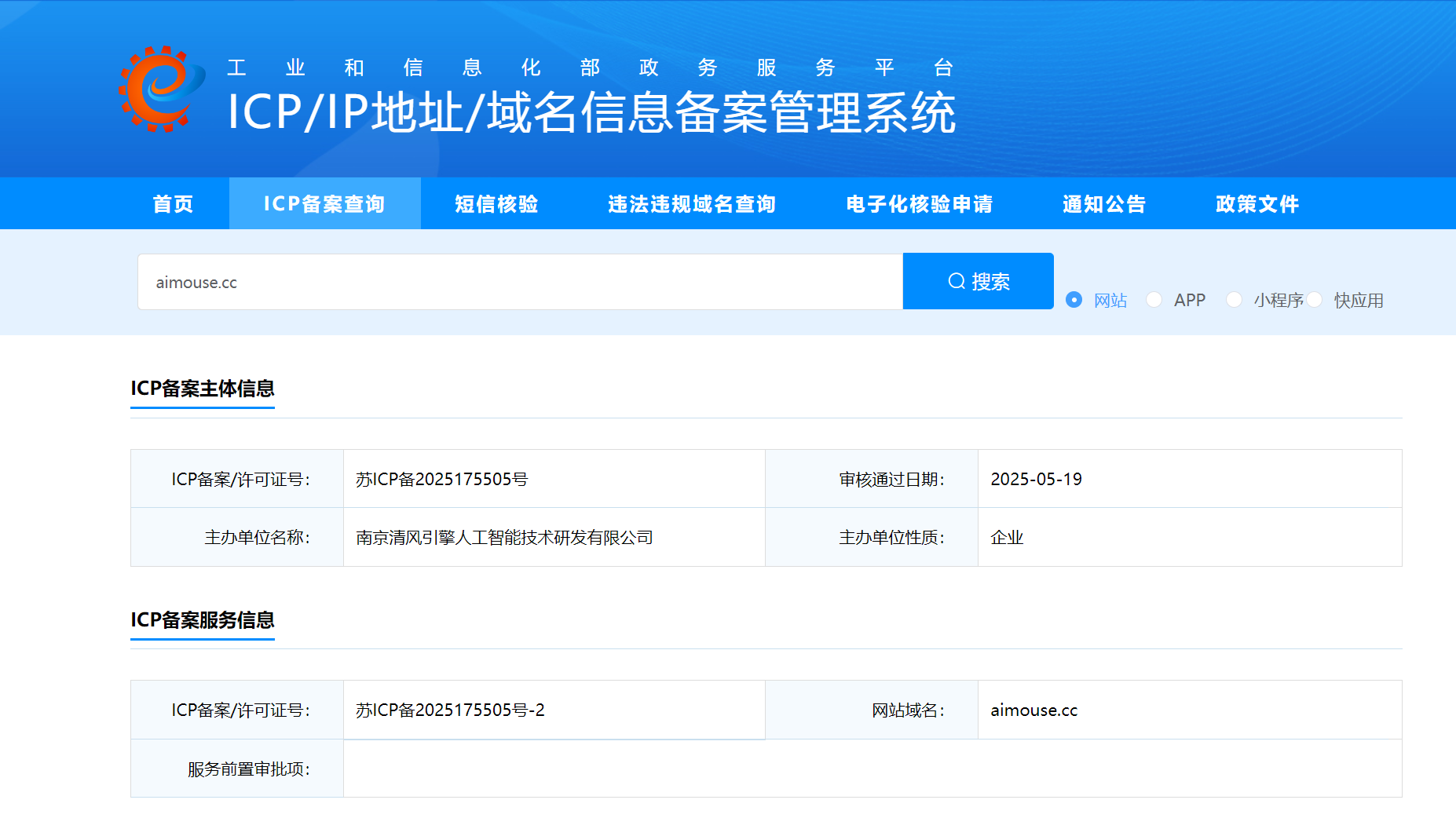1456x829 pixels.
Task: Click the MIIT gear logo icon
Action: pos(162,88)
